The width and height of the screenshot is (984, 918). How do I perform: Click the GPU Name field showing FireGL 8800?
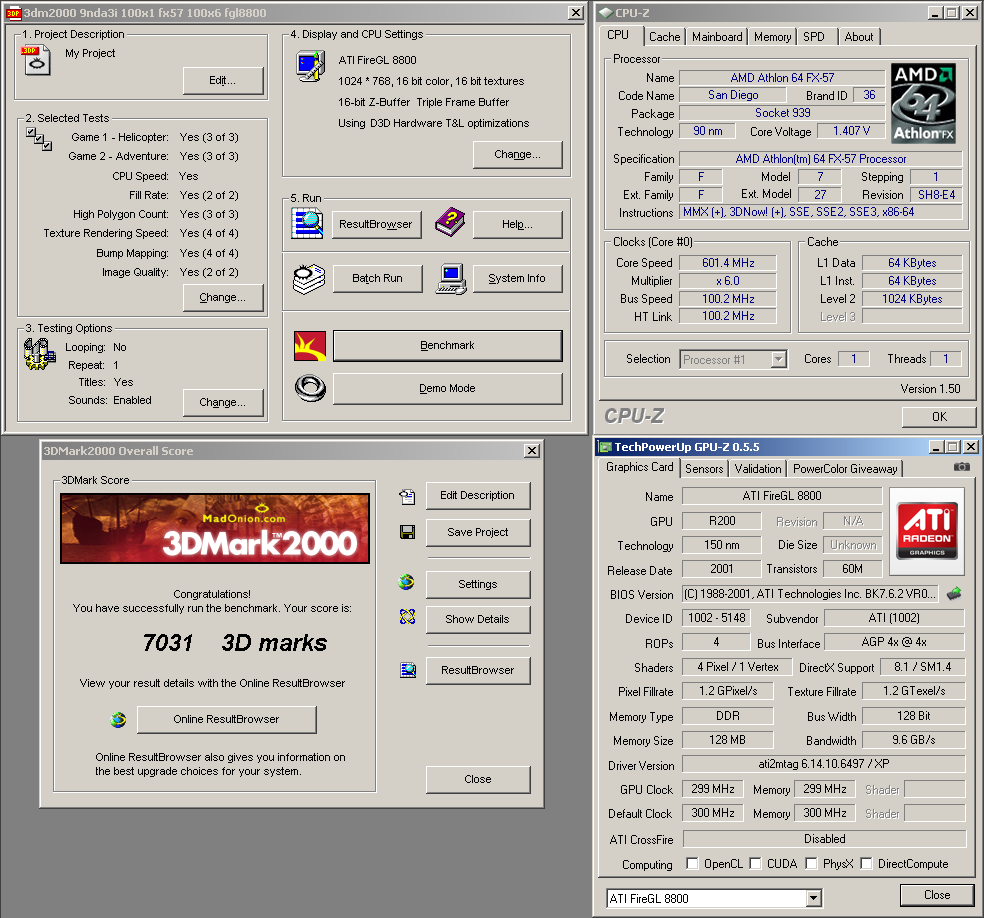pos(782,496)
